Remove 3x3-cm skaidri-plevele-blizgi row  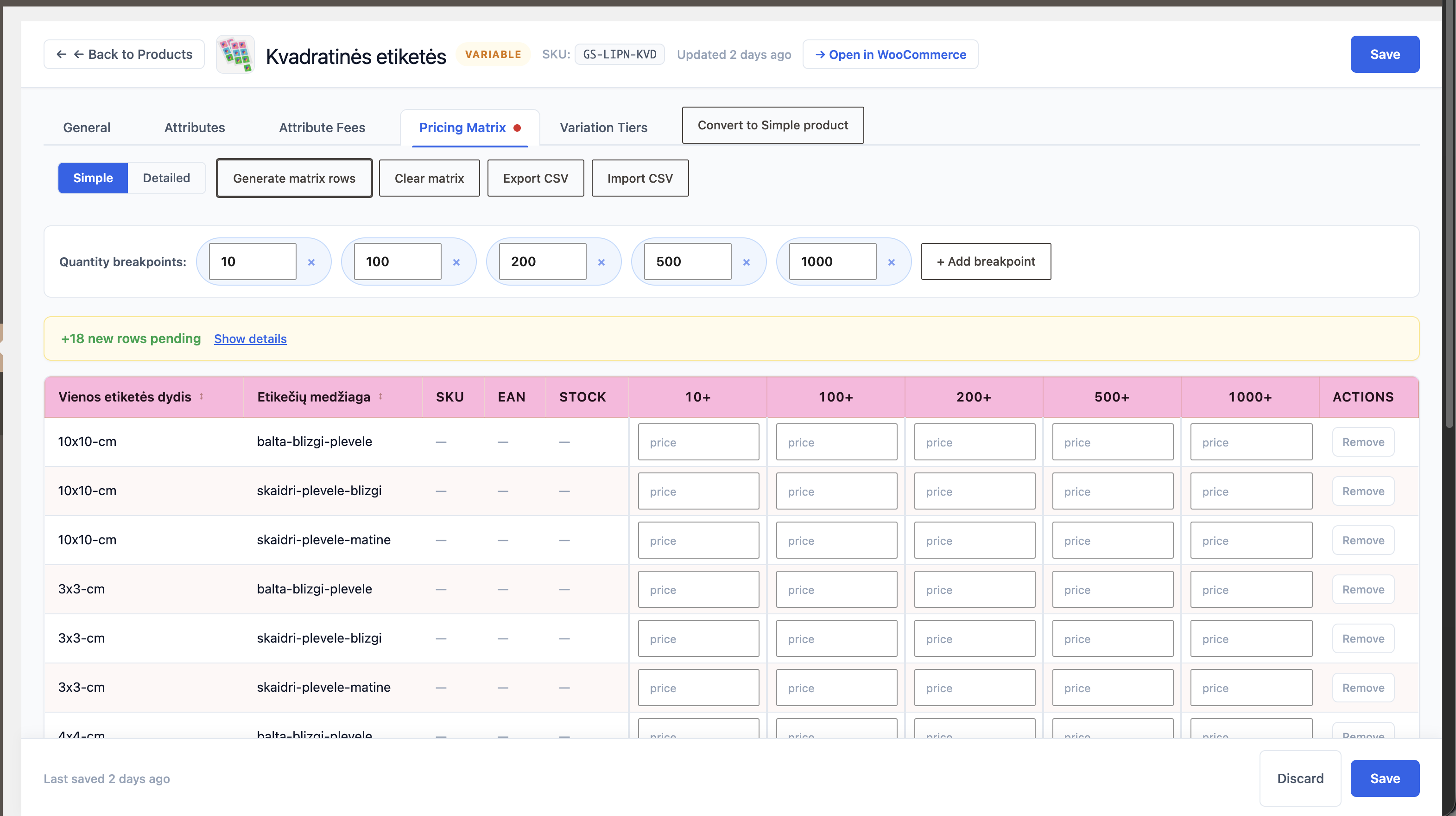click(x=1363, y=638)
